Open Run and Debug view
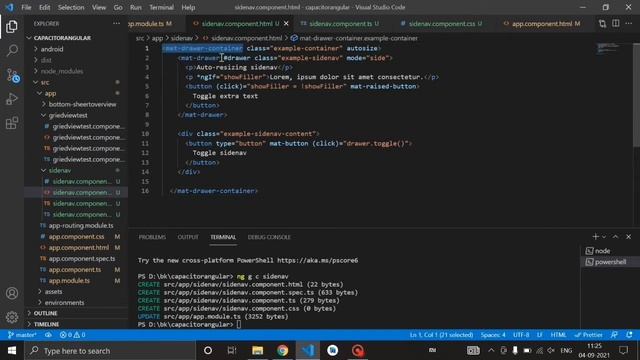Screen dimensions: 640x360 (x=12, y=99)
